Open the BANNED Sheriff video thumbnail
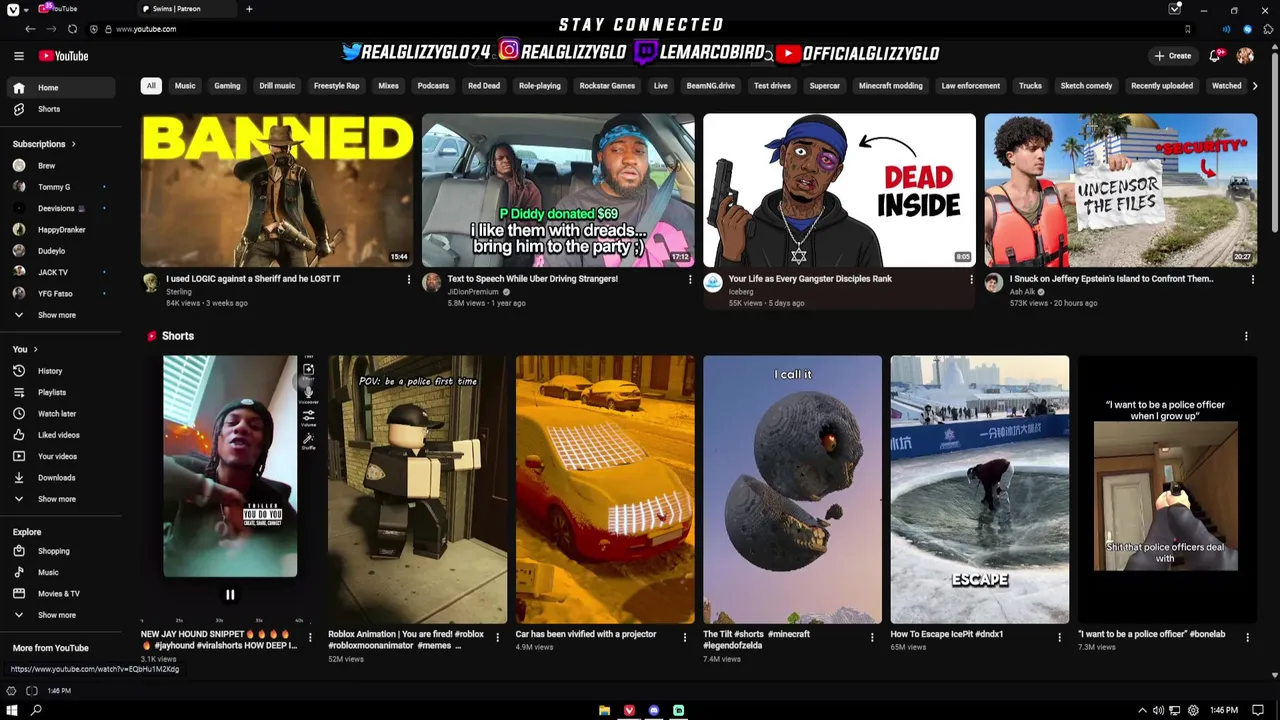Viewport: 1280px width, 720px height. pyautogui.click(x=277, y=190)
